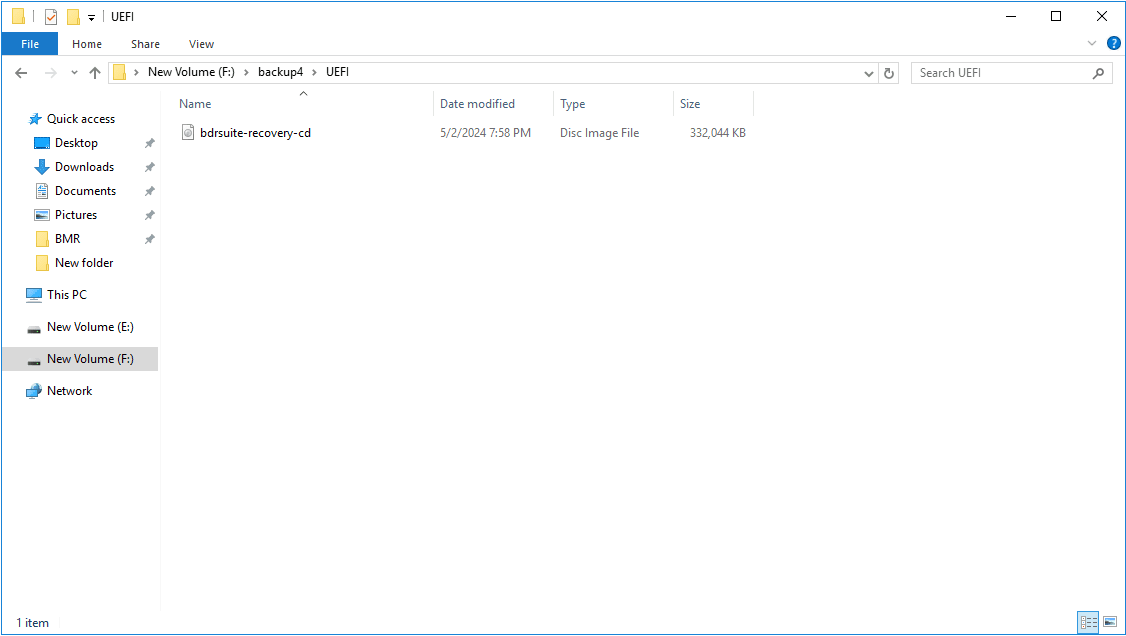Select Quick access in navigation pane
Screen dimensions: 1126x636
point(80,119)
